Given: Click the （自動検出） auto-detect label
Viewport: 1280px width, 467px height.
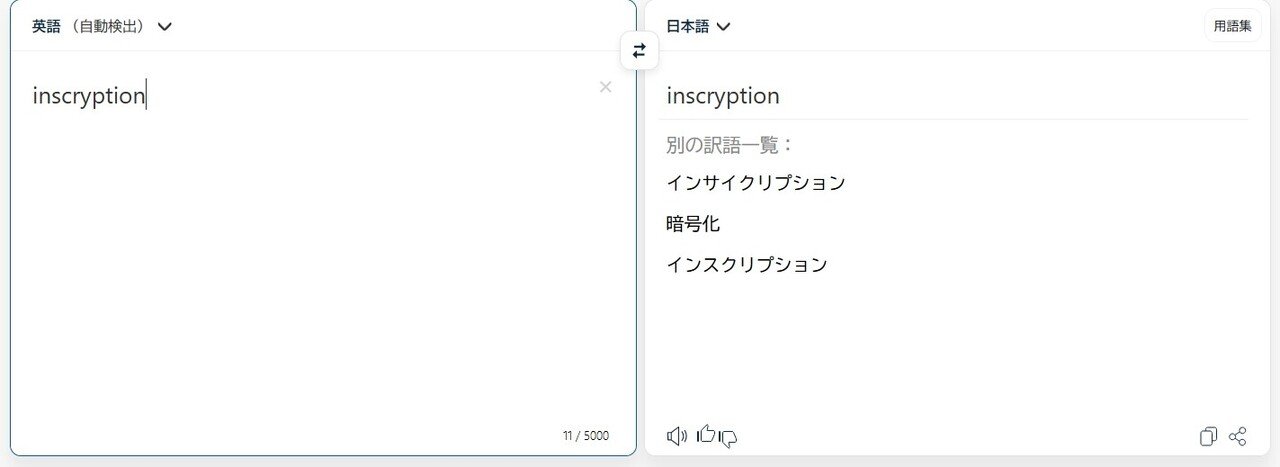Looking at the screenshot, I should (x=108, y=26).
